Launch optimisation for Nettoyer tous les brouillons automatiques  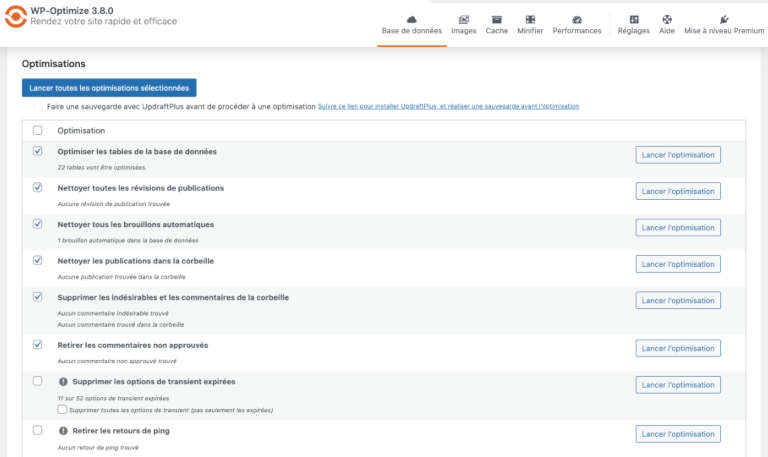pos(678,227)
